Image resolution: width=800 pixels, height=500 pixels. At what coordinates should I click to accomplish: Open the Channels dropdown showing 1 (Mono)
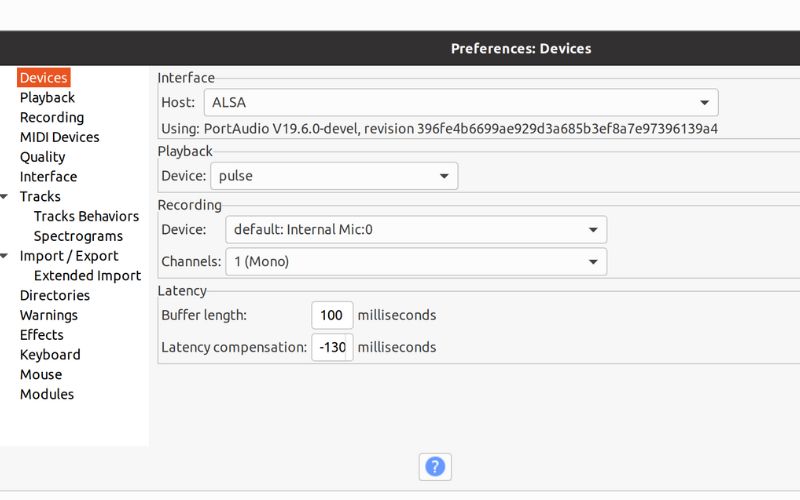coord(416,262)
